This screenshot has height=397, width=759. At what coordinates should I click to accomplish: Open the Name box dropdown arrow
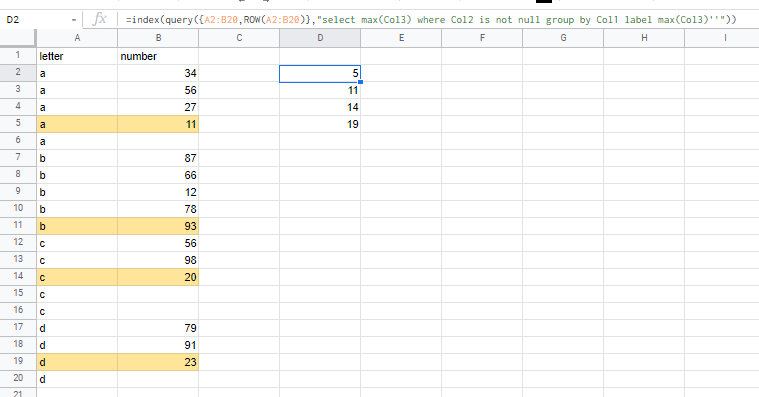[x=74, y=20]
